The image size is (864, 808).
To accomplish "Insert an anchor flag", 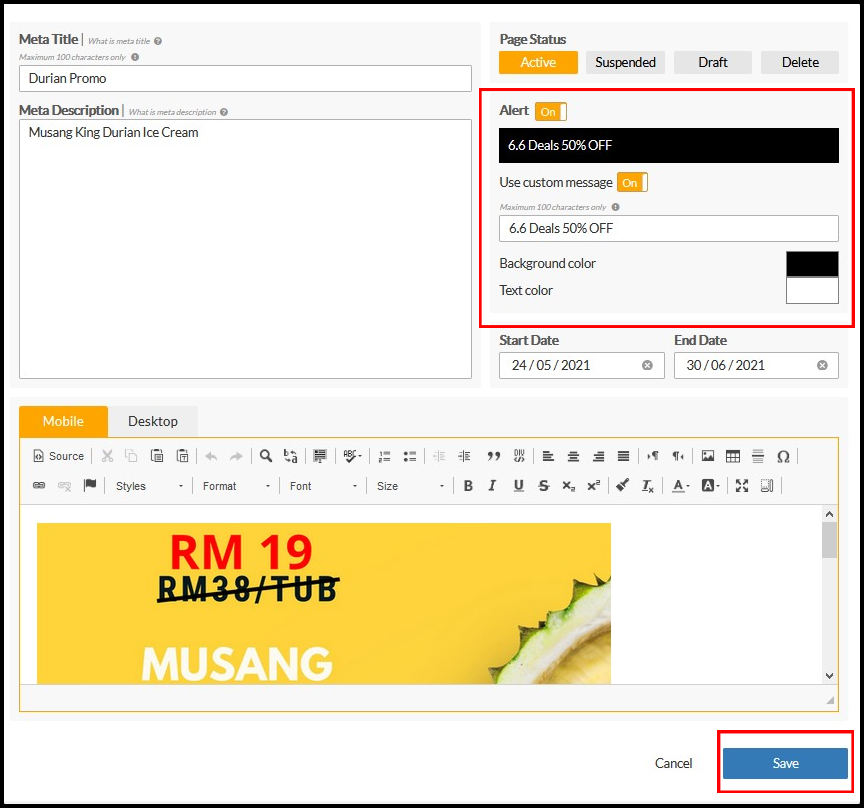I will point(90,486).
